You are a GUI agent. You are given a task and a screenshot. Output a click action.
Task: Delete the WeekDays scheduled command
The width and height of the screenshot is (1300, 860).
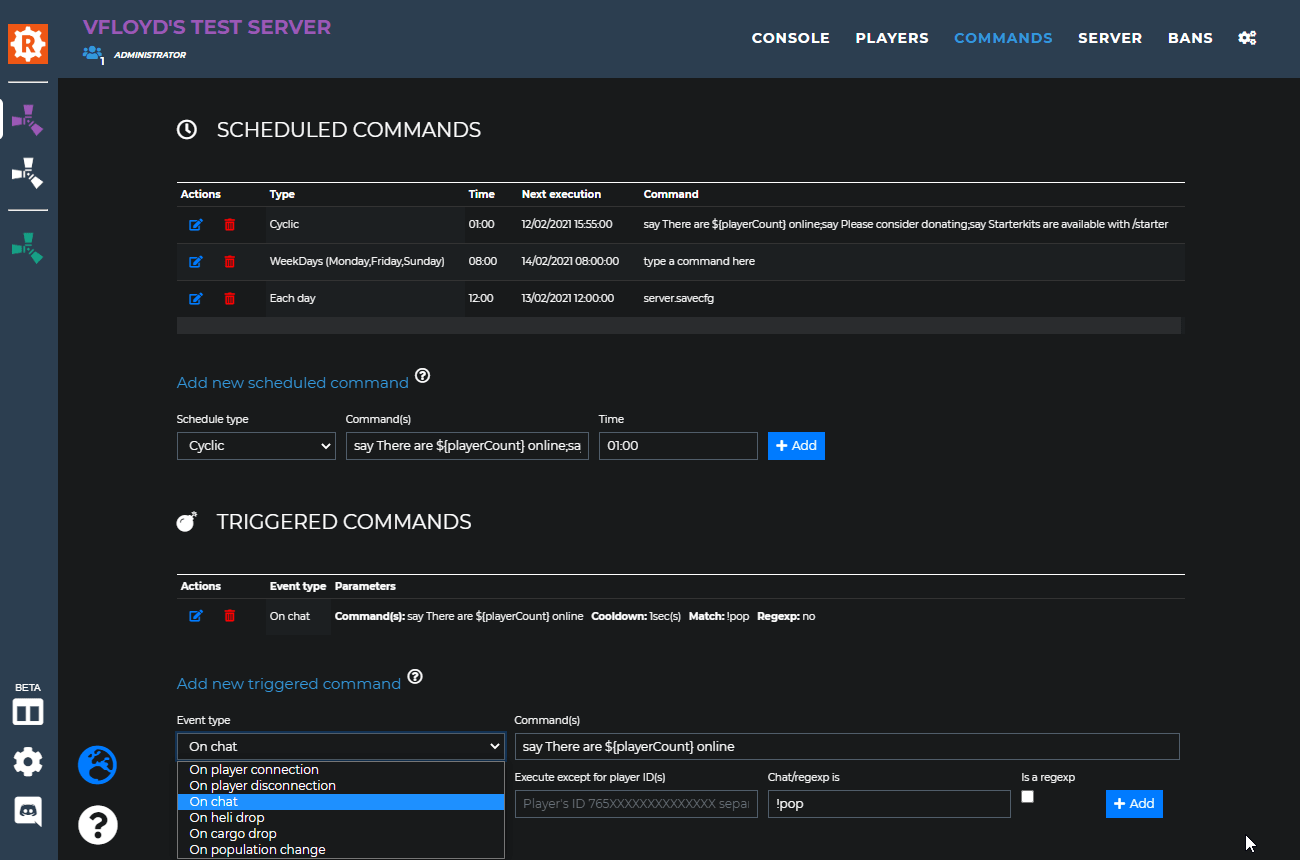[229, 261]
